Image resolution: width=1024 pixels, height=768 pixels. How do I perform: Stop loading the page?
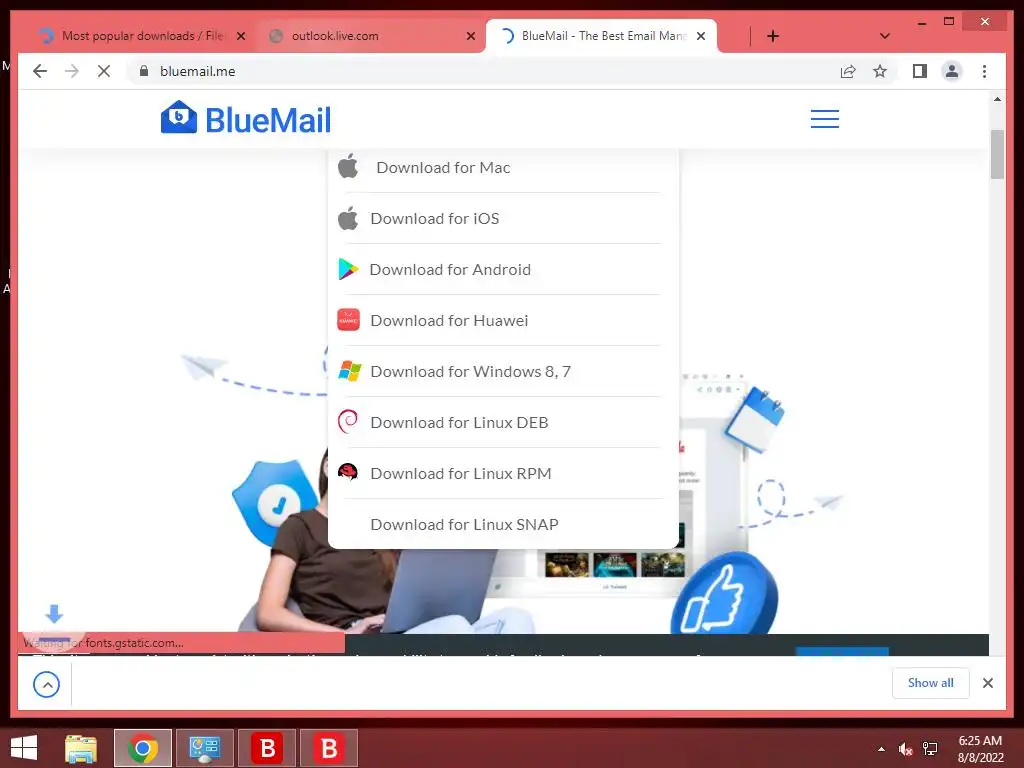[104, 71]
